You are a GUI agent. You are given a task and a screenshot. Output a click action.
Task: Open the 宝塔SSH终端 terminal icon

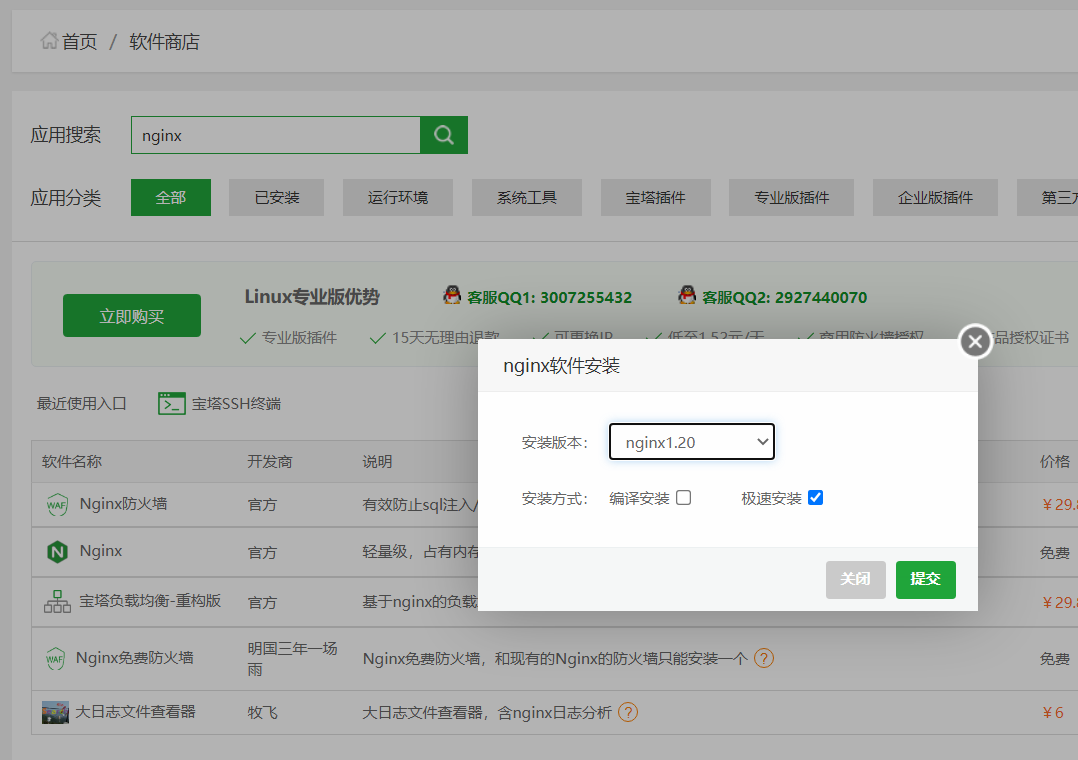coord(171,404)
